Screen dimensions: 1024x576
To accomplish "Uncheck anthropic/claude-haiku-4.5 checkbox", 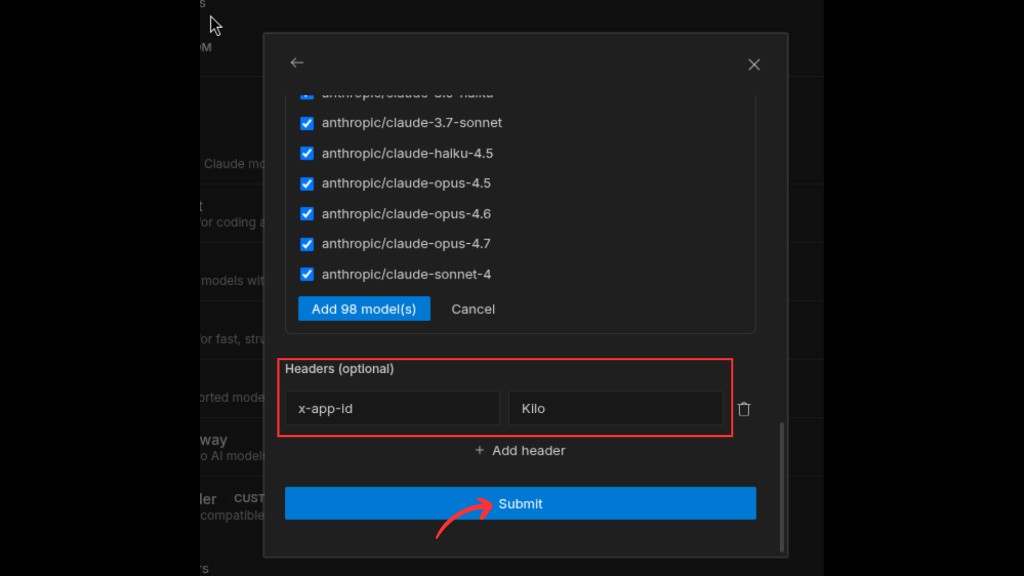I will [306, 153].
